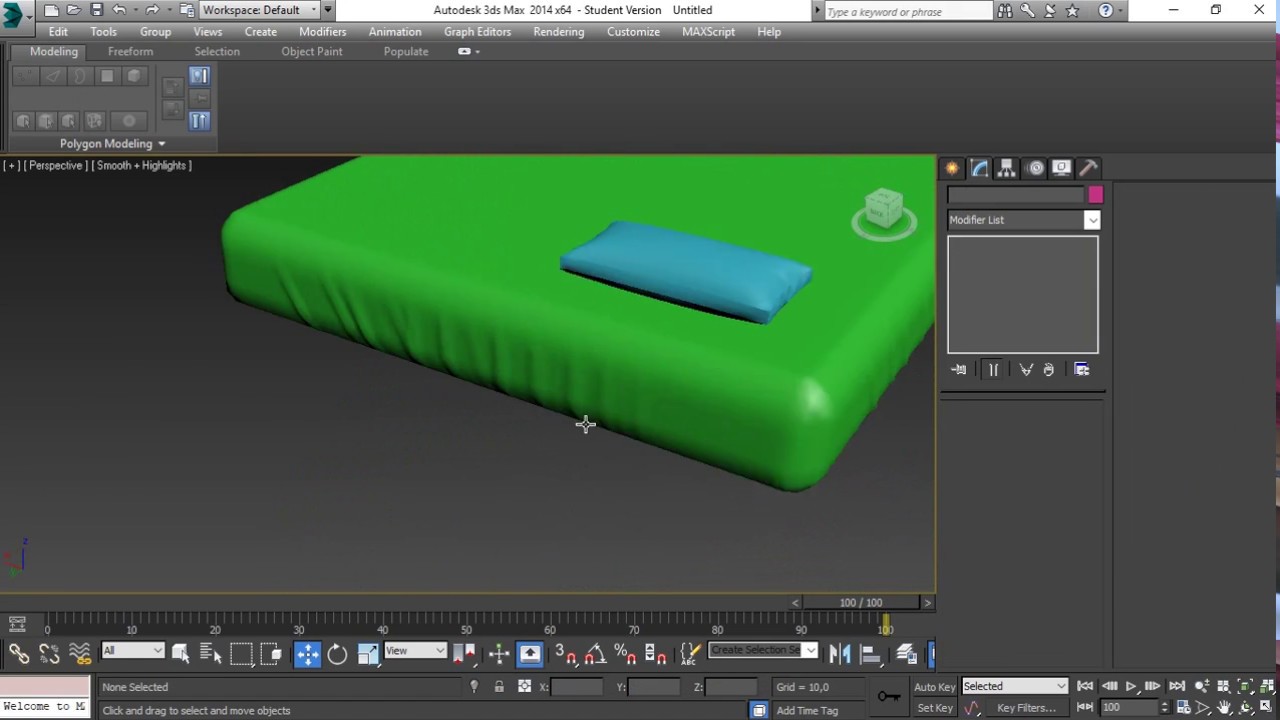The height and width of the screenshot is (720, 1280).
Task: Click the Configure Modifier Sets icon
Action: tap(1082, 370)
